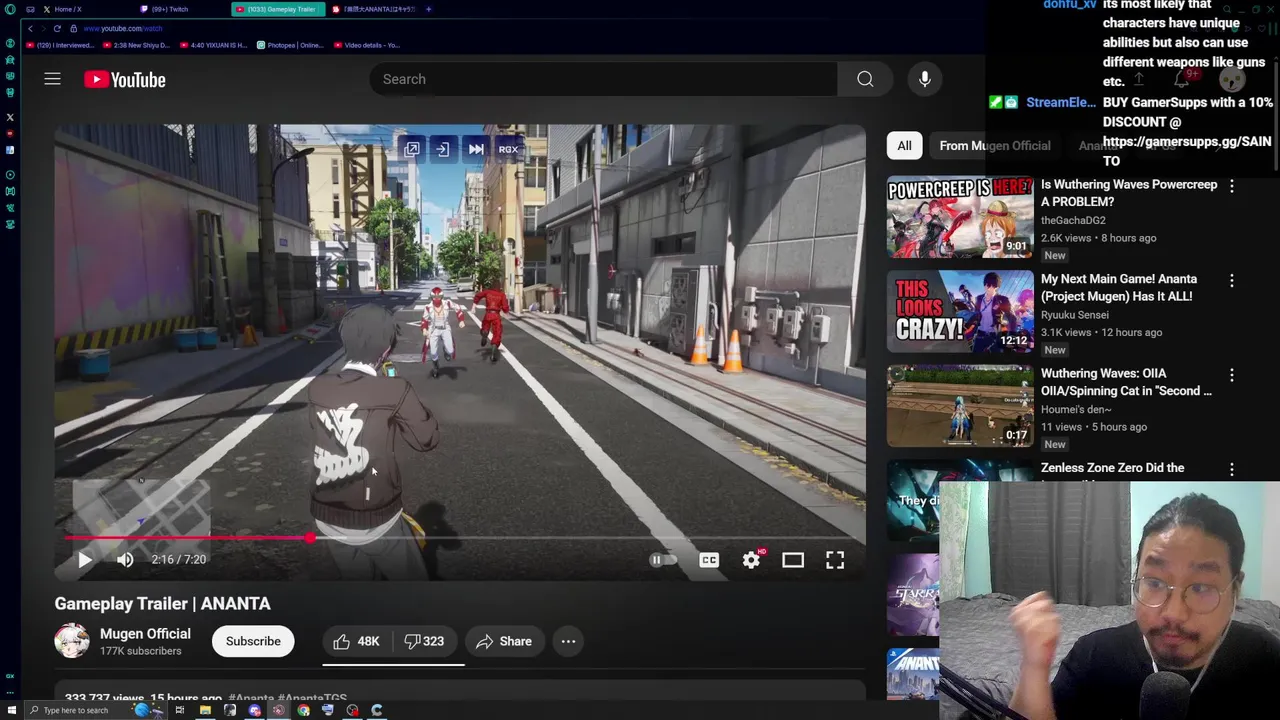
Task: Open options for My Next Main Game video
Action: pos(1232,281)
